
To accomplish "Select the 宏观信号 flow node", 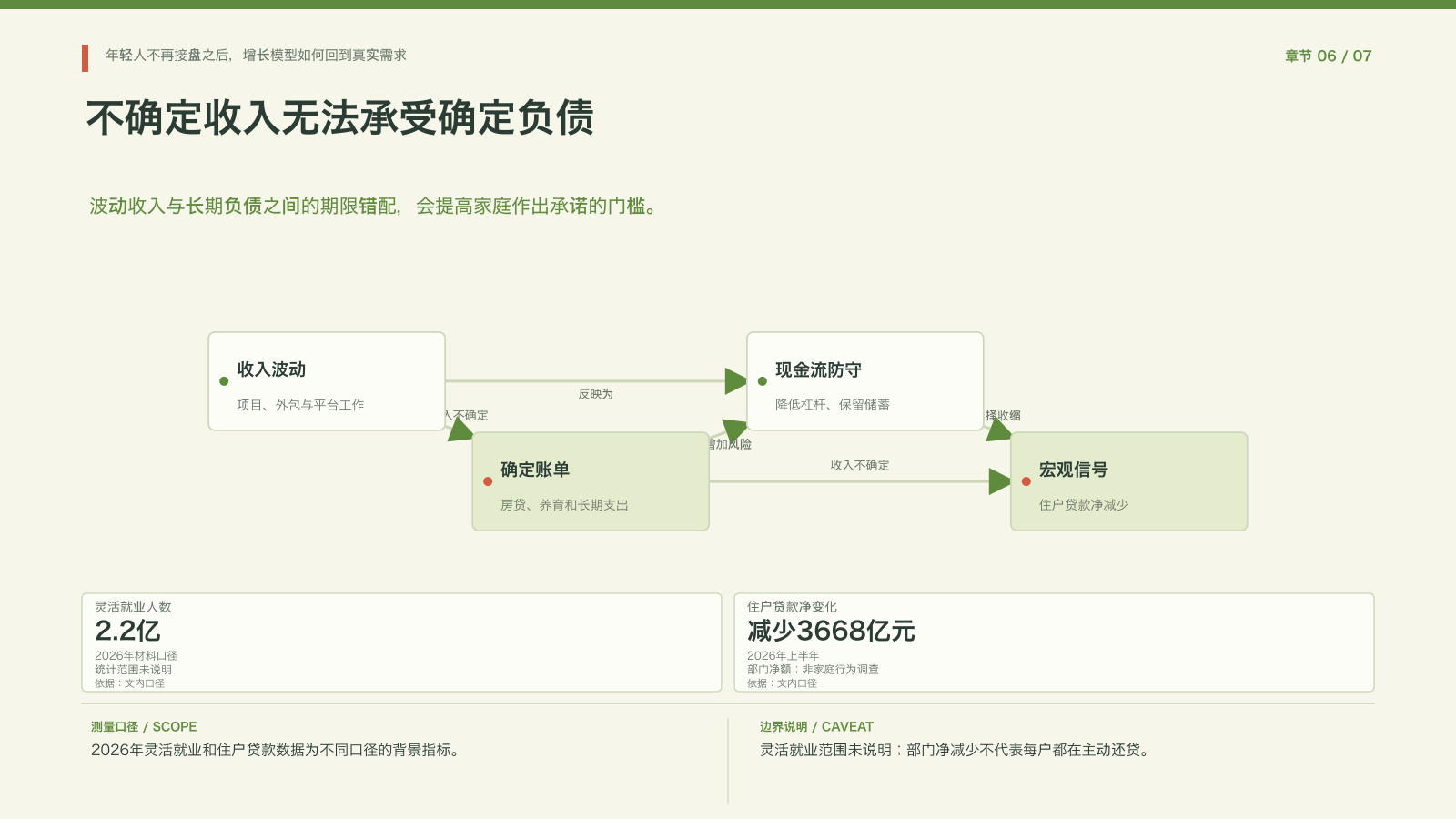I will click(x=1128, y=481).
